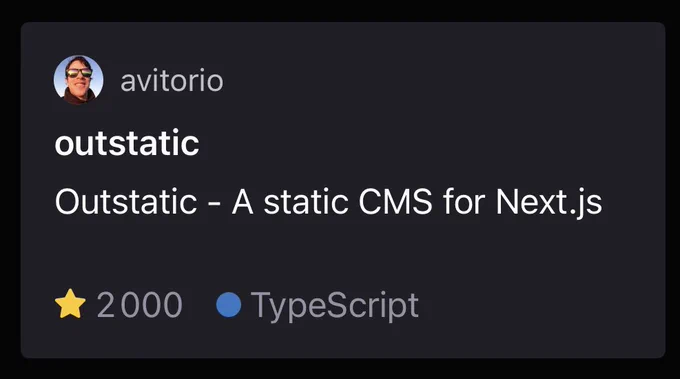Open avitorio's round profile avatar

(x=78, y=80)
